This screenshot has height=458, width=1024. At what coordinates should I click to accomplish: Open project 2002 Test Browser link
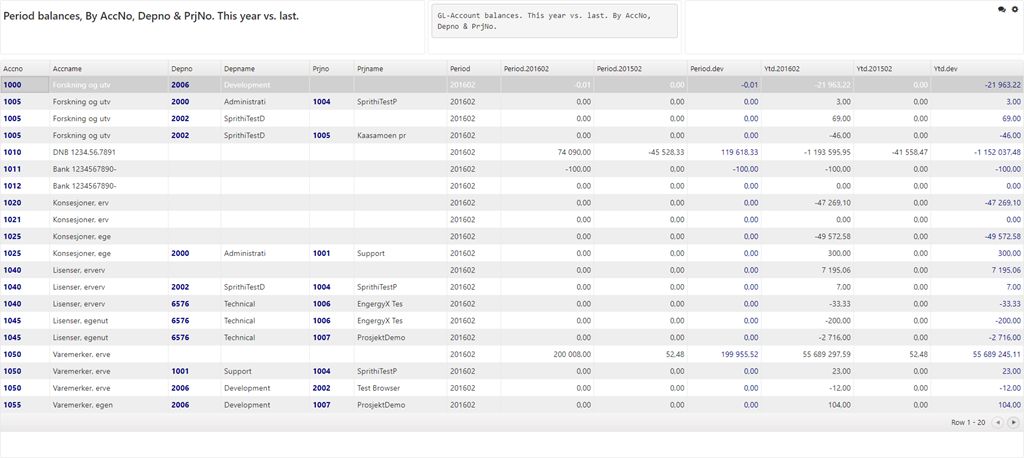click(x=321, y=388)
